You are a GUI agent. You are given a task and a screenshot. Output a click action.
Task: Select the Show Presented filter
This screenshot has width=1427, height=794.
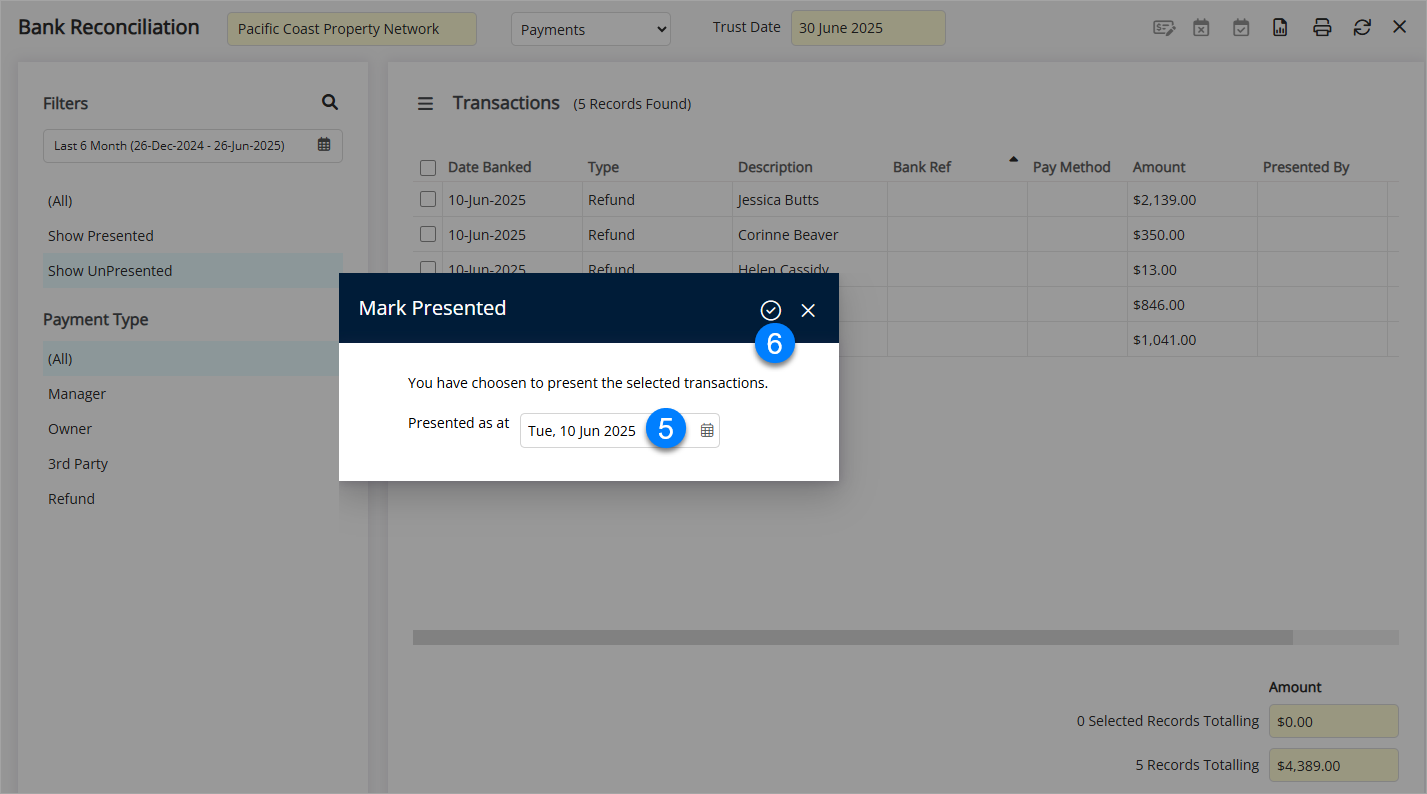pos(101,236)
